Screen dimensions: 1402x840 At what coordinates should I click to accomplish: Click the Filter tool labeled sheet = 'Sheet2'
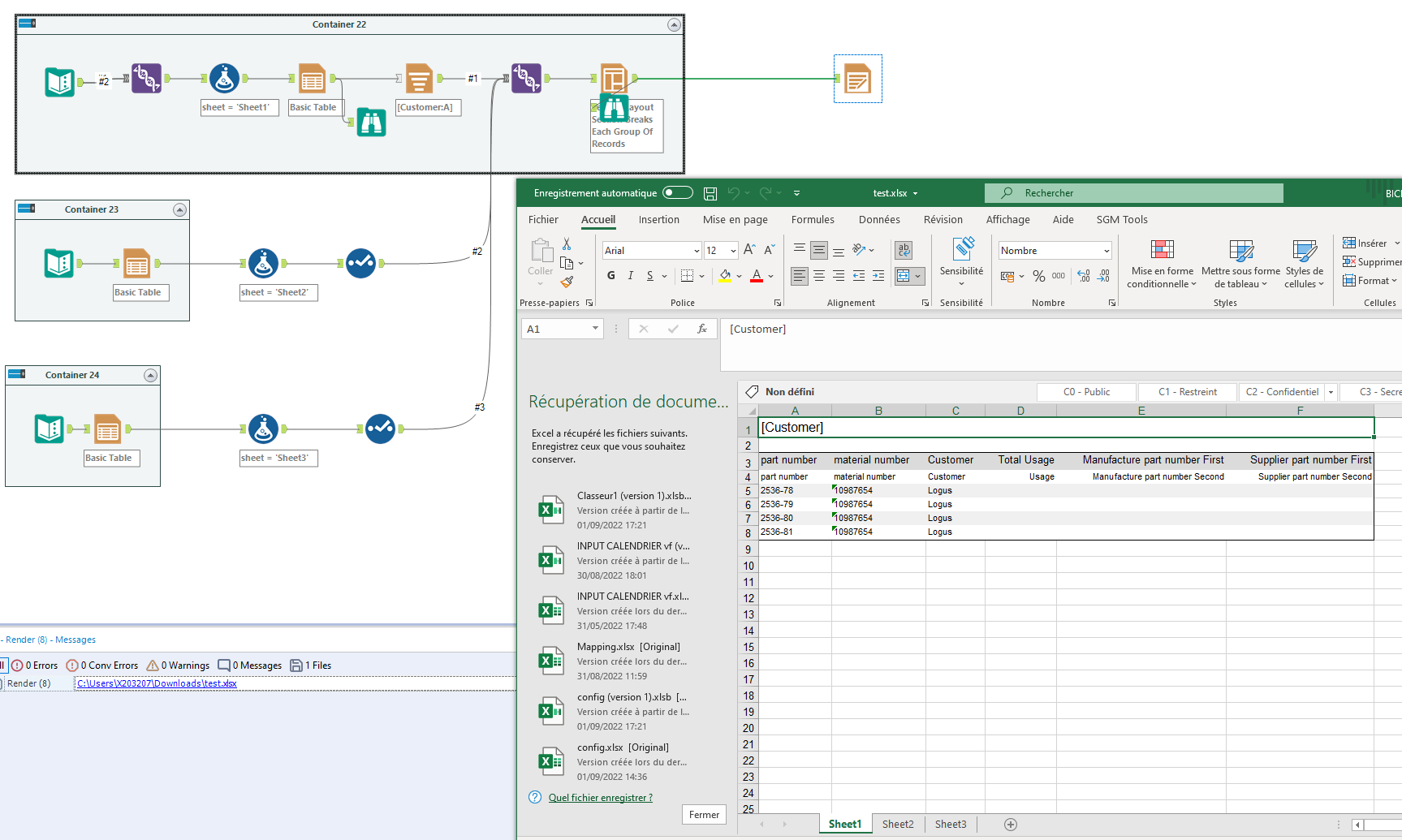[x=263, y=263]
